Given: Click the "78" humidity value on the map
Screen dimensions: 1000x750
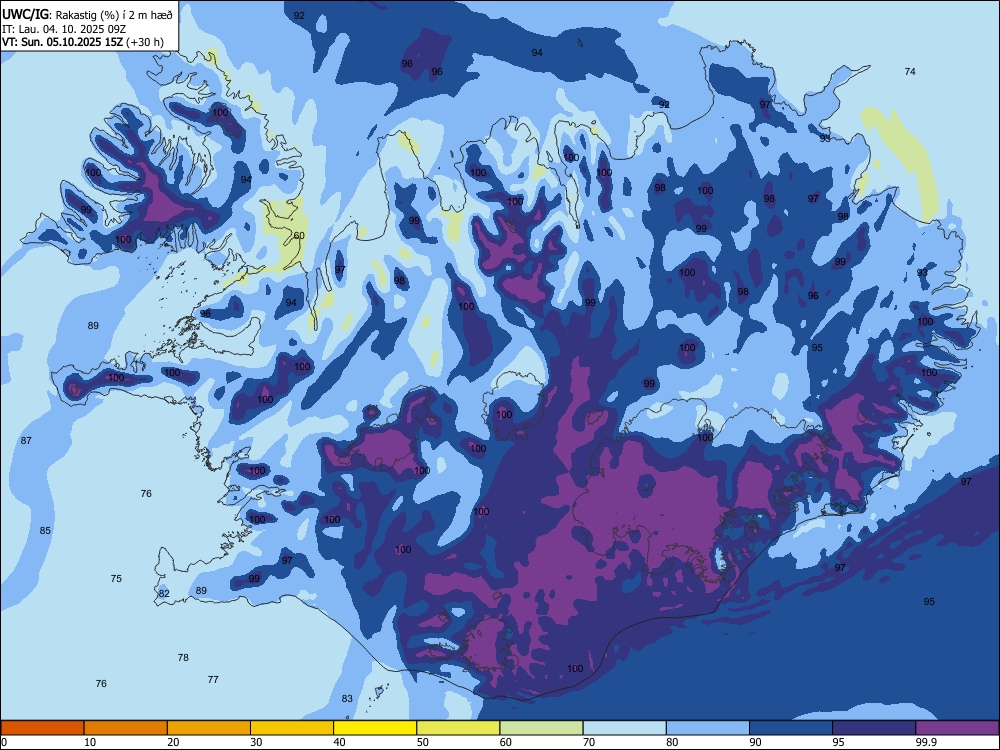Looking at the screenshot, I should point(183,658).
